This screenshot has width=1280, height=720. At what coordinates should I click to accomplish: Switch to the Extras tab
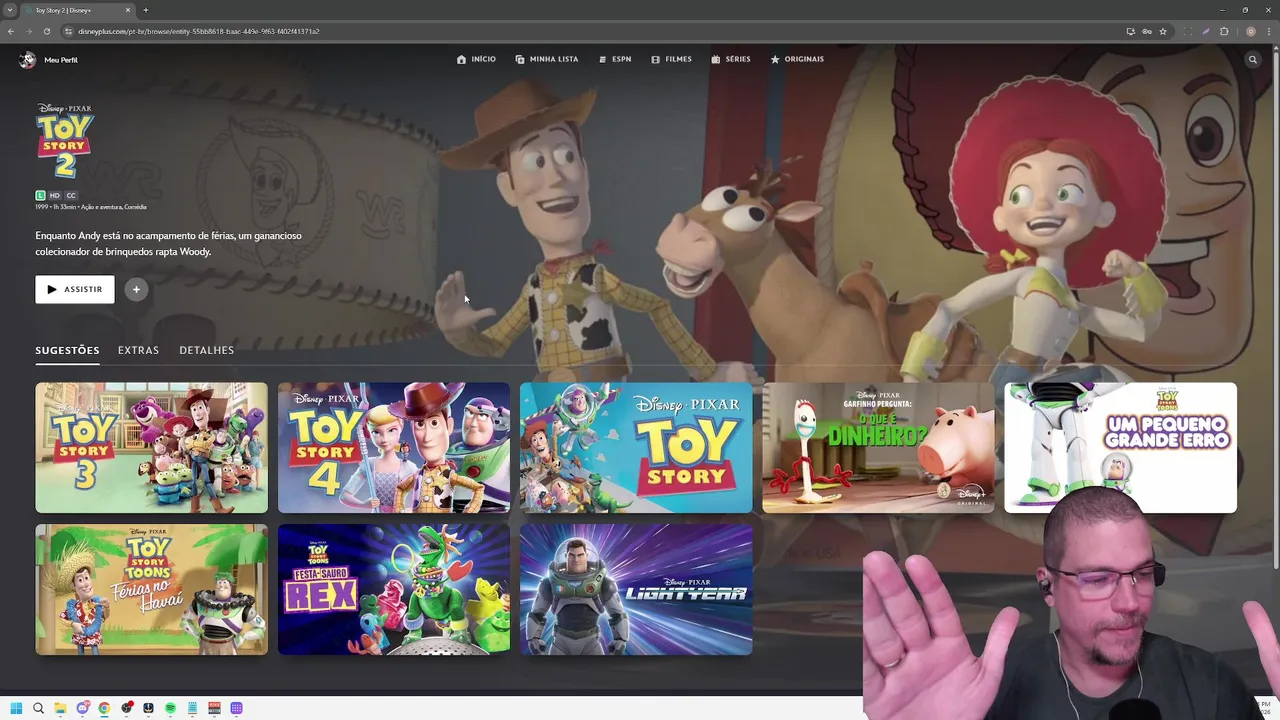(138, 350)
